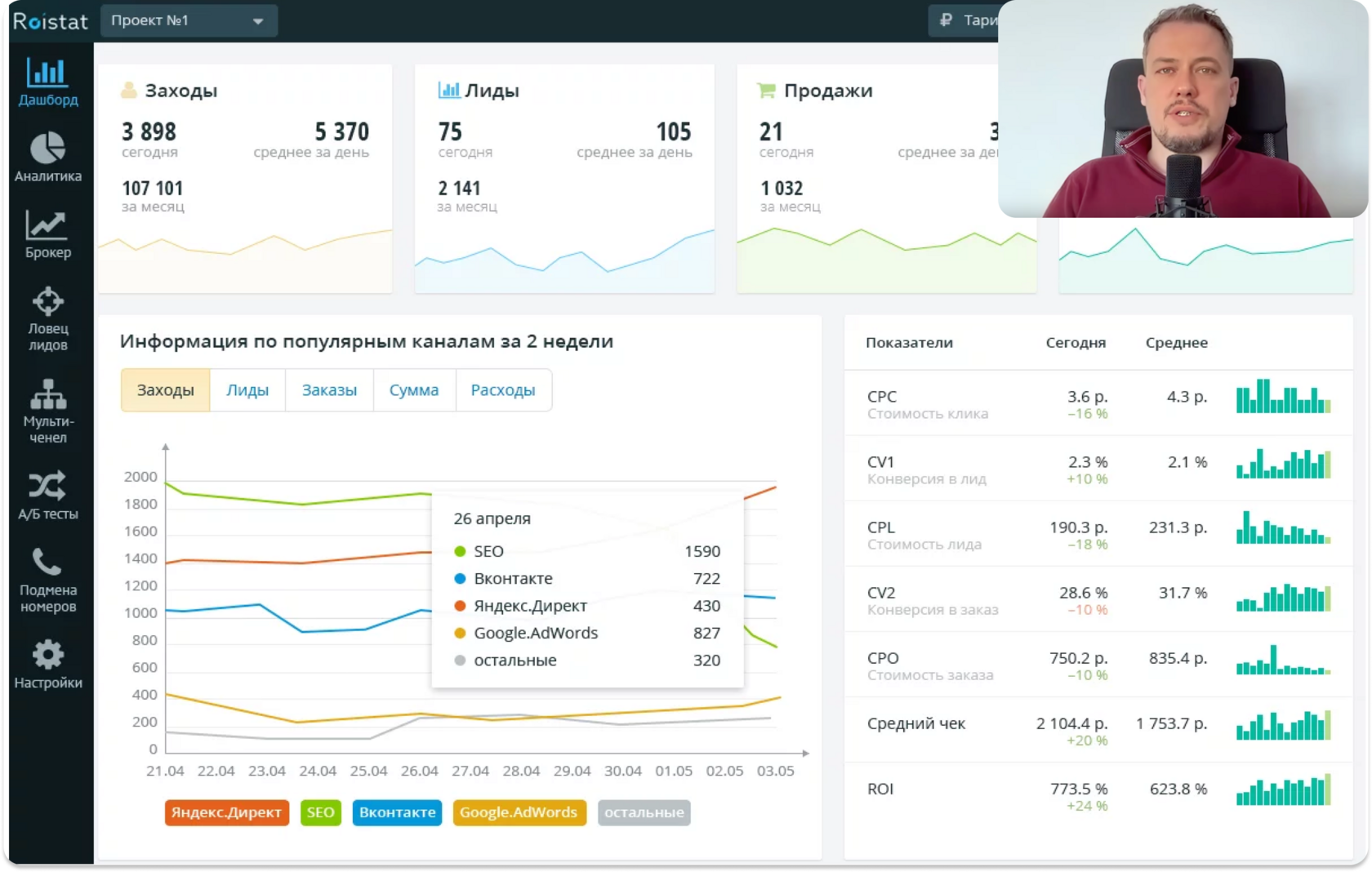Click the ruble icon in top bar
The image size is (1372, 872).
(x=946, y=20)
